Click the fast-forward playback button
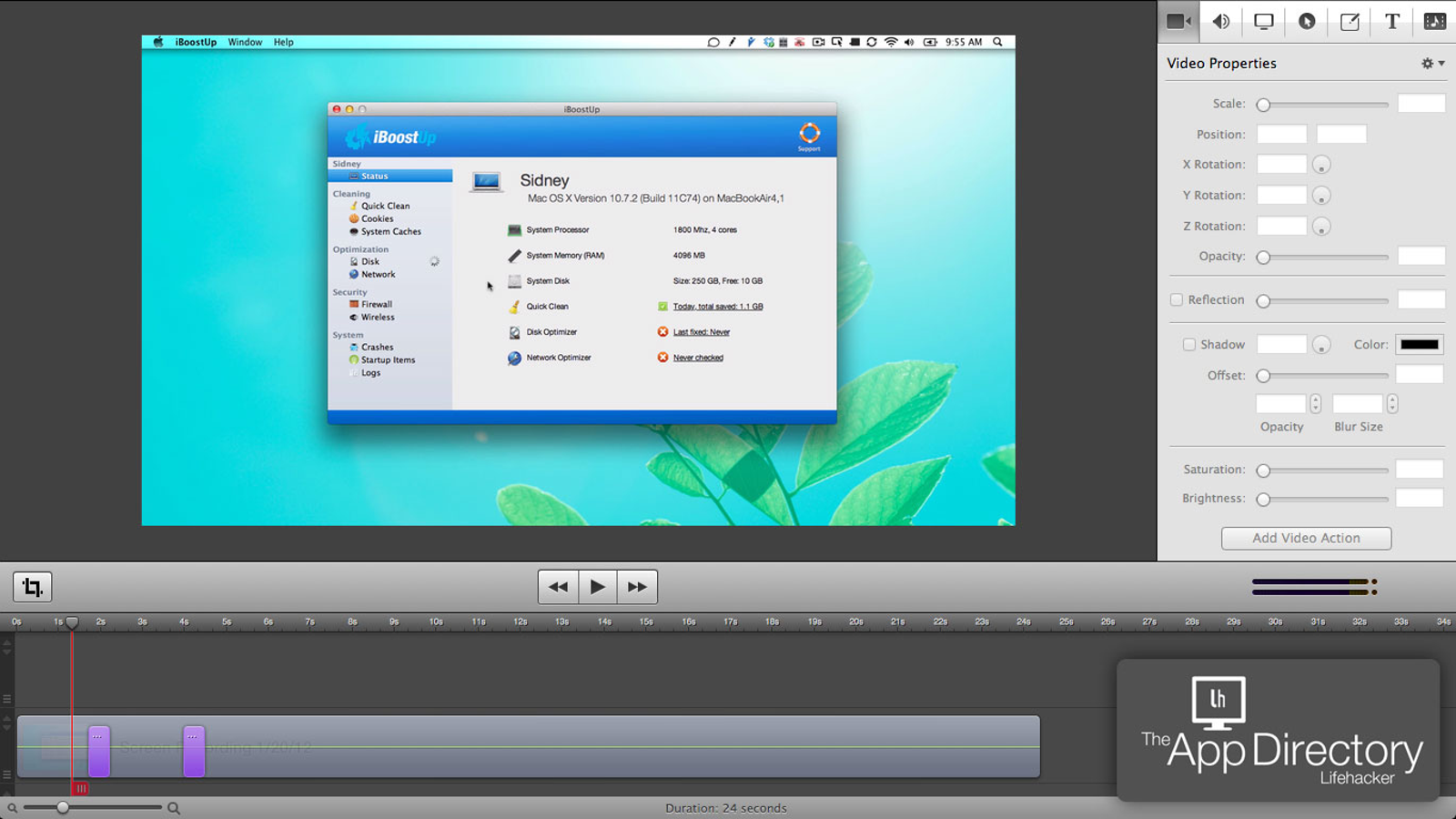Image resolution: width=1456 pixels, height=819 pixels. coord(637,587)
